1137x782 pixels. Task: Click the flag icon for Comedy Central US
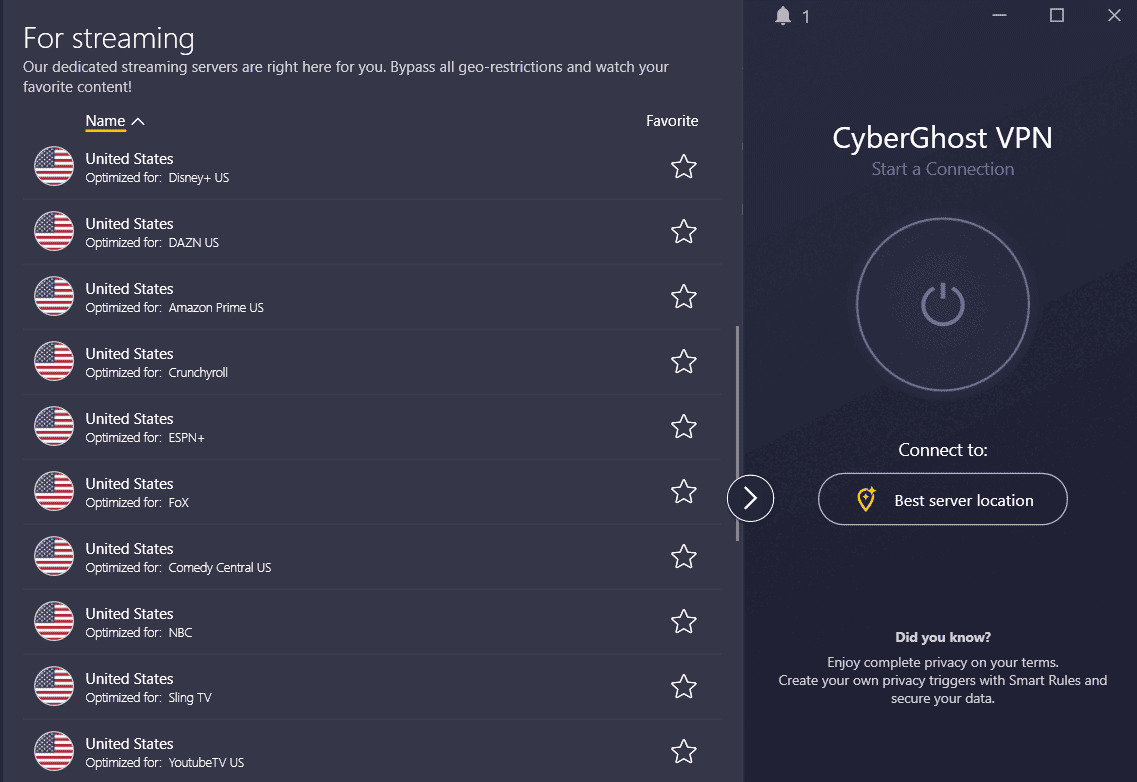click(54, 556)
